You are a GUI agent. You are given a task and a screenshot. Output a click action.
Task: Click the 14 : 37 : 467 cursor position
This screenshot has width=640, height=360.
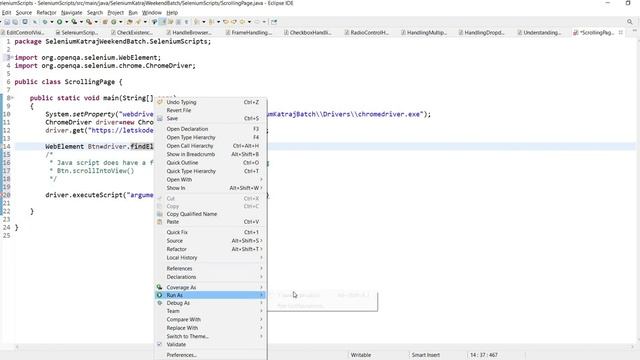(x=484, y=355)
